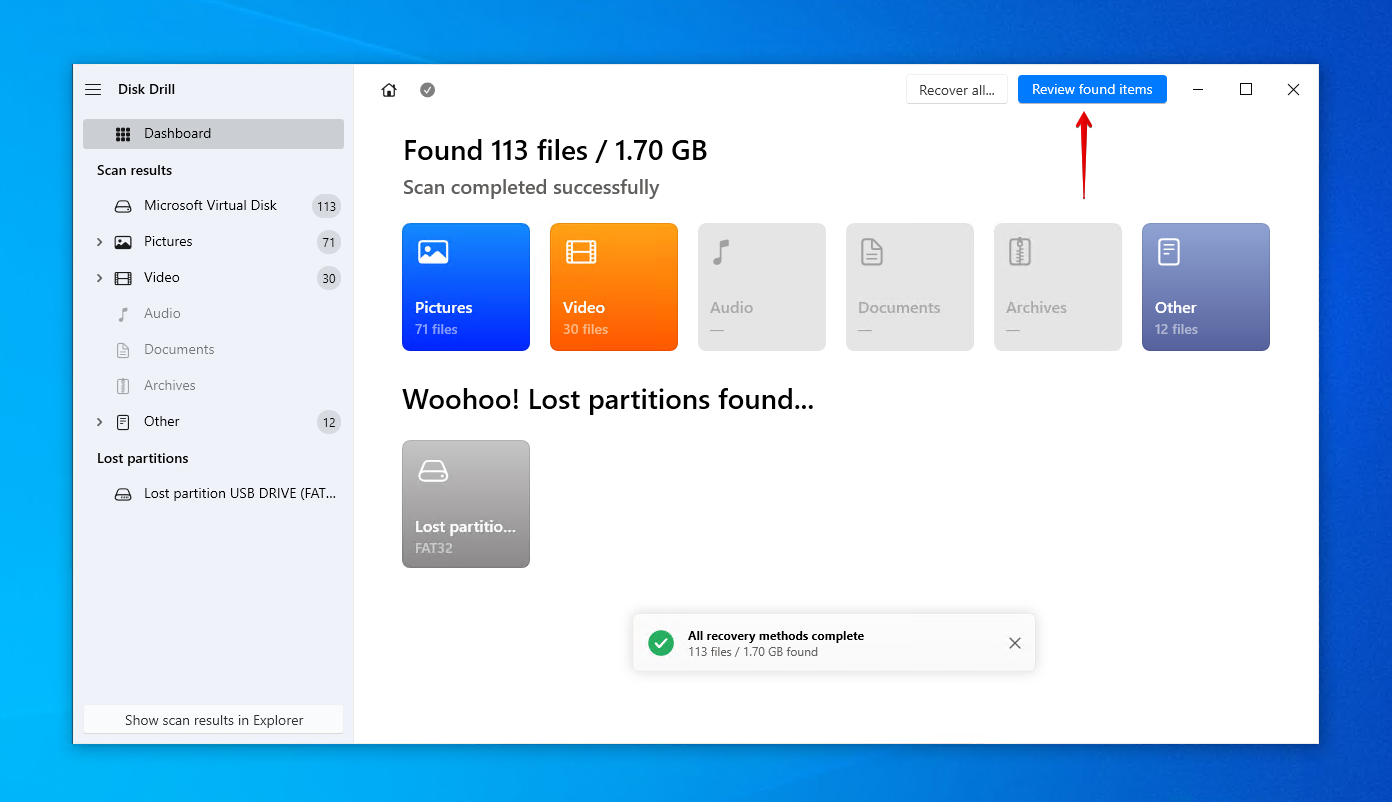This screenshot has height=802, width=1392.
Task: Click the drive icon next to Lost partition USB DRIVE
Action: (123, 494)
